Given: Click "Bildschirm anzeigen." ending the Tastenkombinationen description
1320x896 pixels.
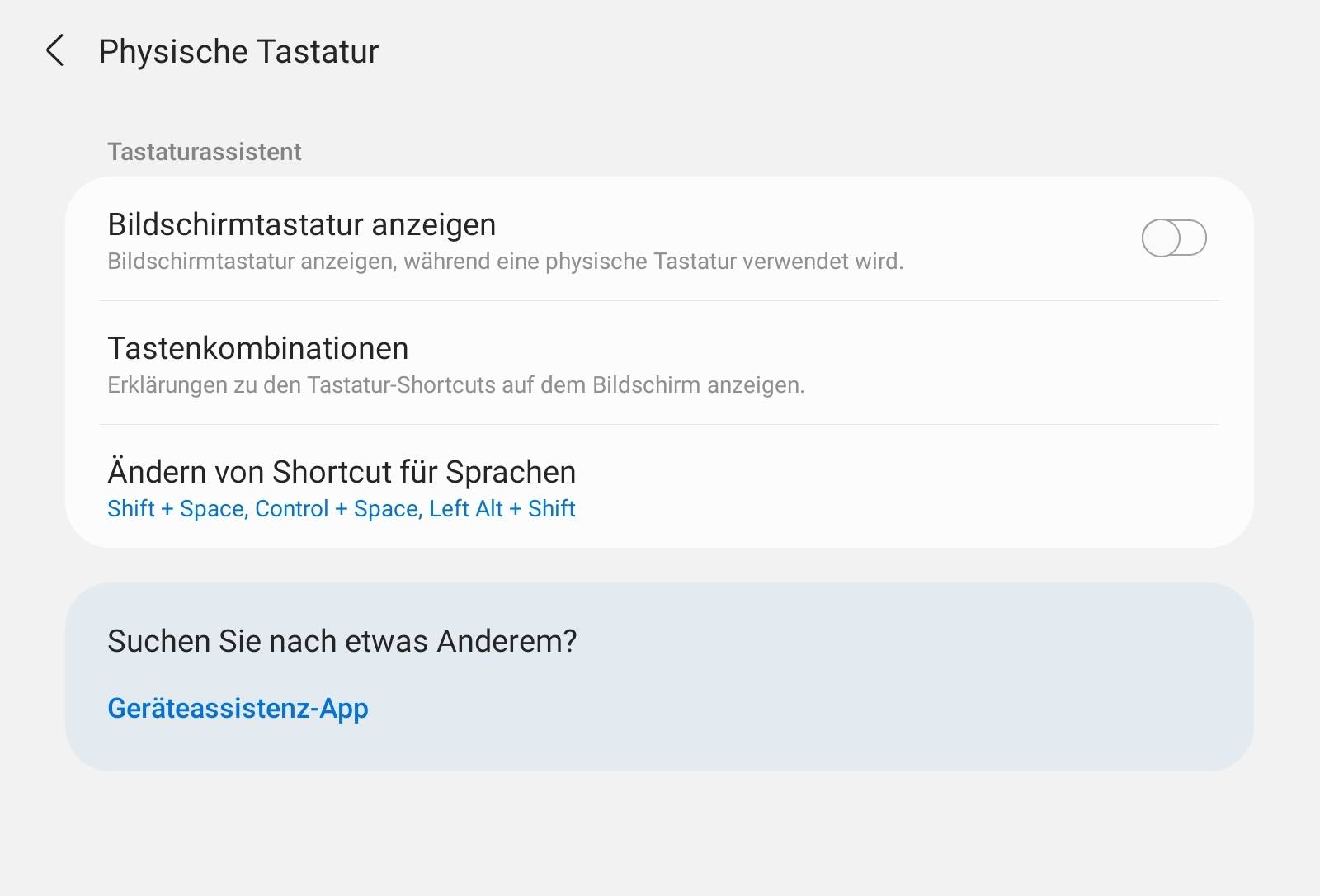Looking at the screenshot, I should 698,385.
